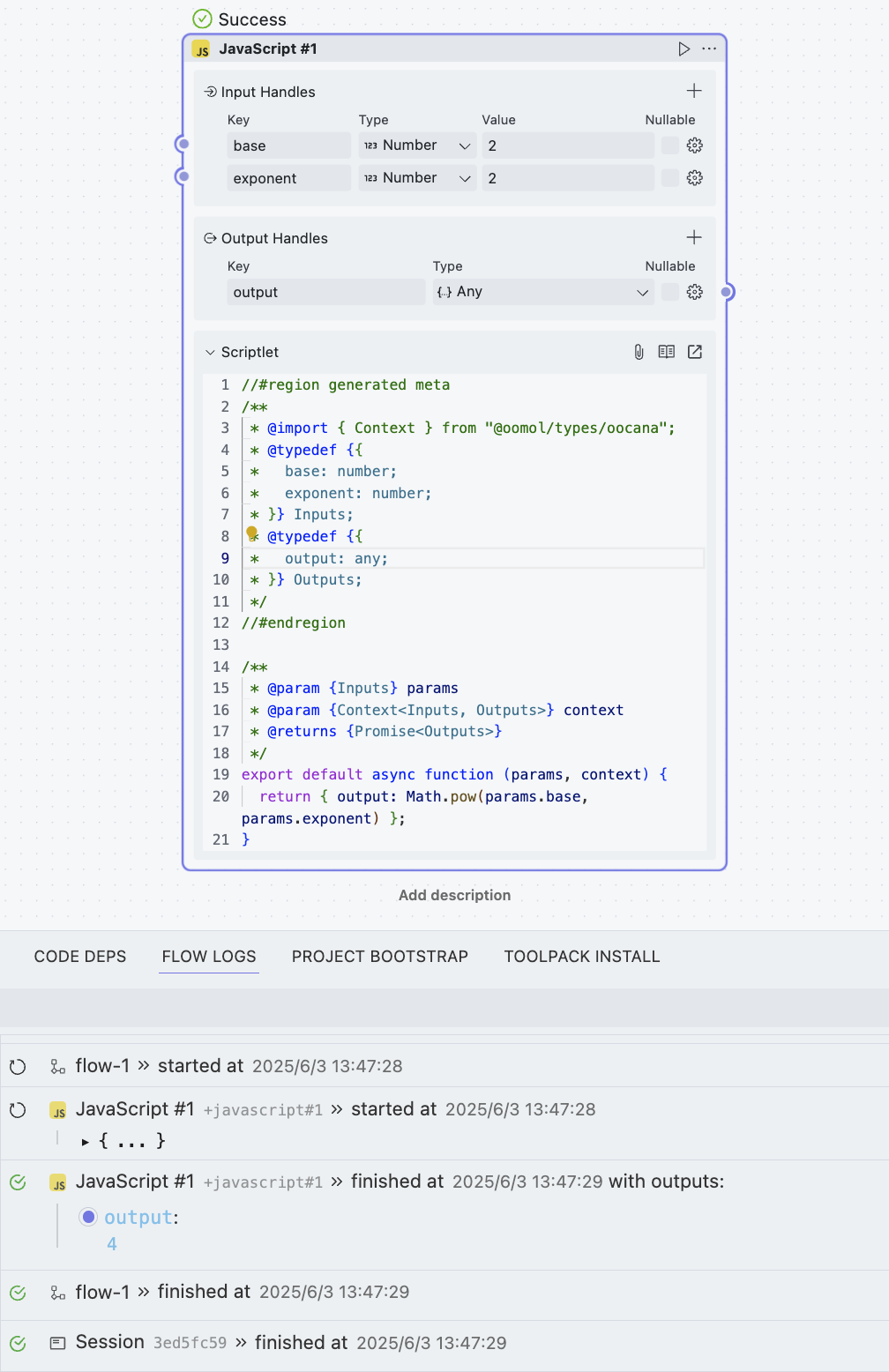Viewport: 889px width, 1372px height.
Task: Open settings gear for base input
Action: [x=695, y=145]
